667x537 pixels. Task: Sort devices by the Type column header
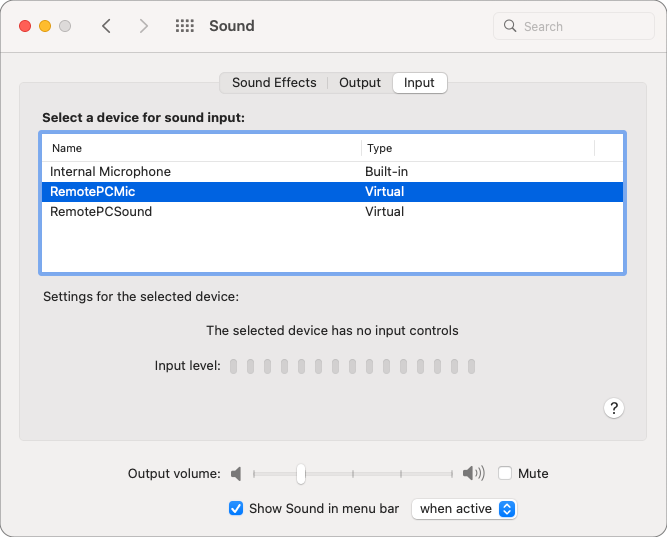click(478, 148)
